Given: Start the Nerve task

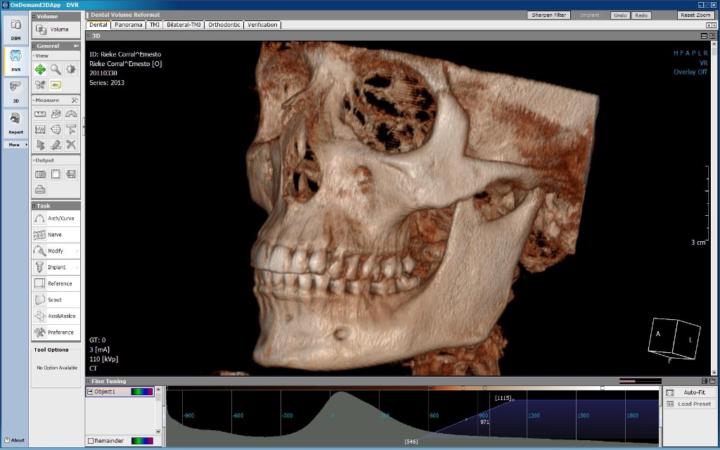Looking at the screenshot, I should pos(56,234).
